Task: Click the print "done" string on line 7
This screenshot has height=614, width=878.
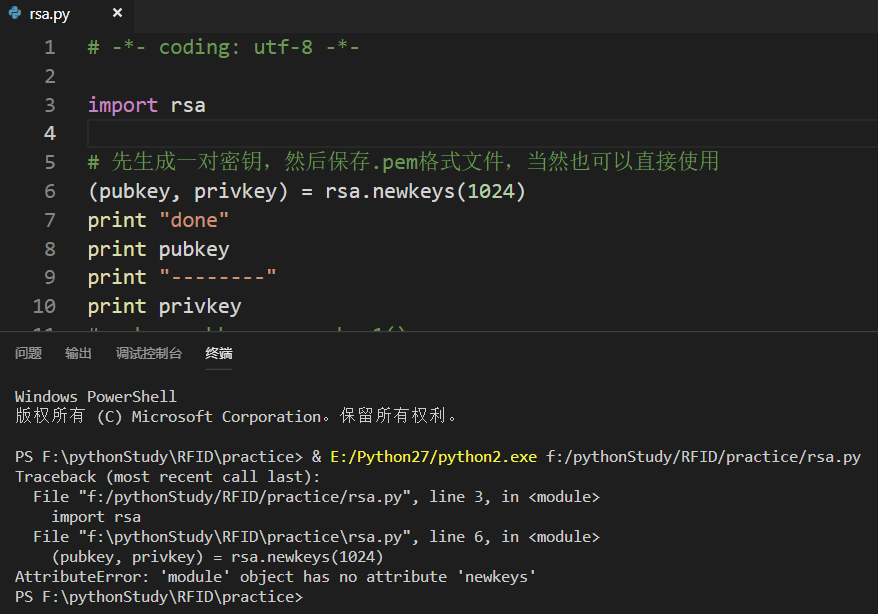Action: 193,219
